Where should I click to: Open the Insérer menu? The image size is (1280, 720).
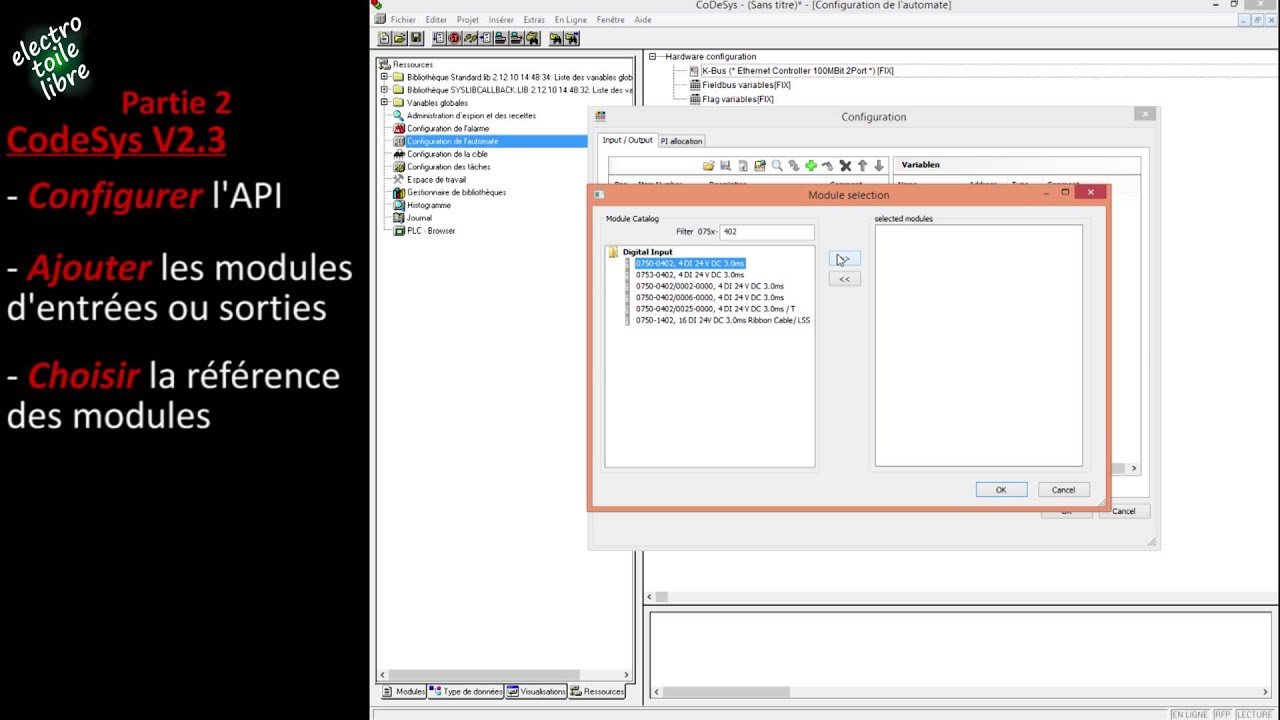(501, 20)
